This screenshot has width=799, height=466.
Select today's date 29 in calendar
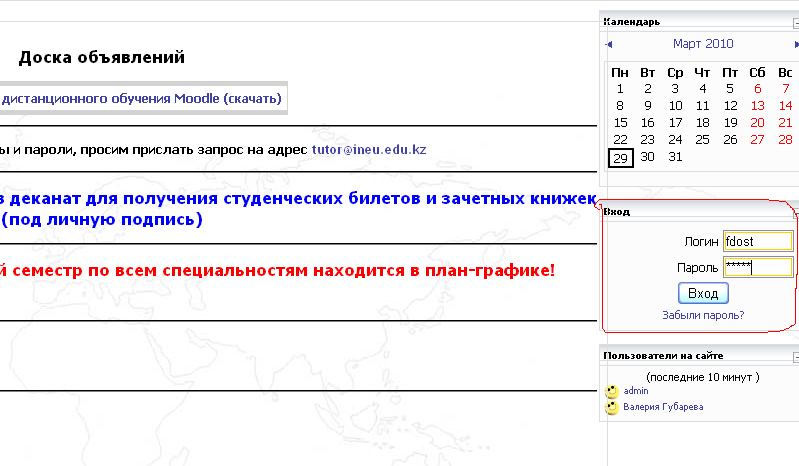620,158
